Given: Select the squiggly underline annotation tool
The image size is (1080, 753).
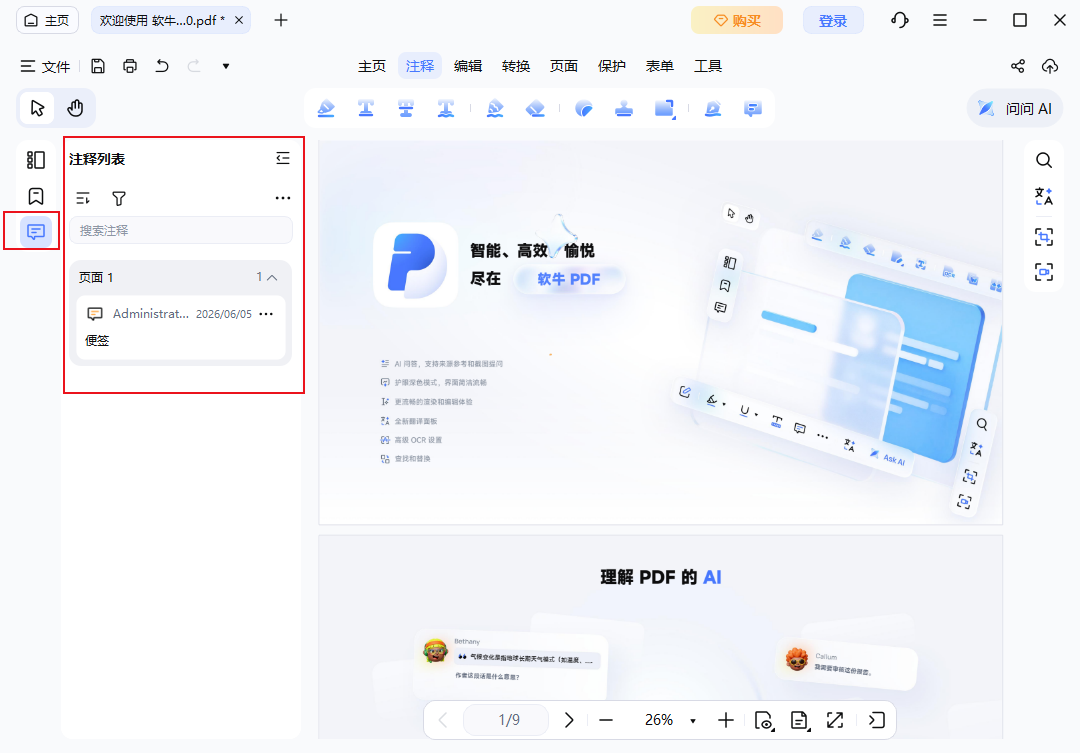Looking at the screenshot, I should pyautogui.click(x=446, y=108).
